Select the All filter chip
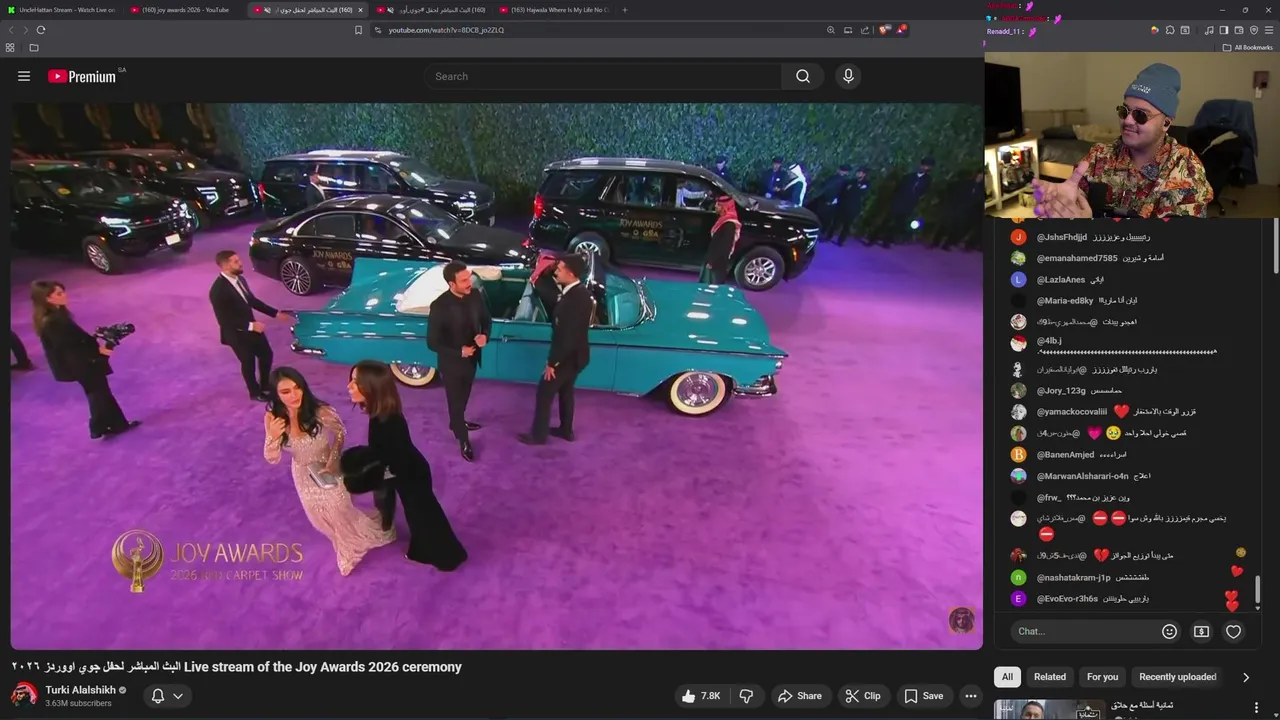The image size is (1280, 720). pyautogui.click(x=1007, y=677)
